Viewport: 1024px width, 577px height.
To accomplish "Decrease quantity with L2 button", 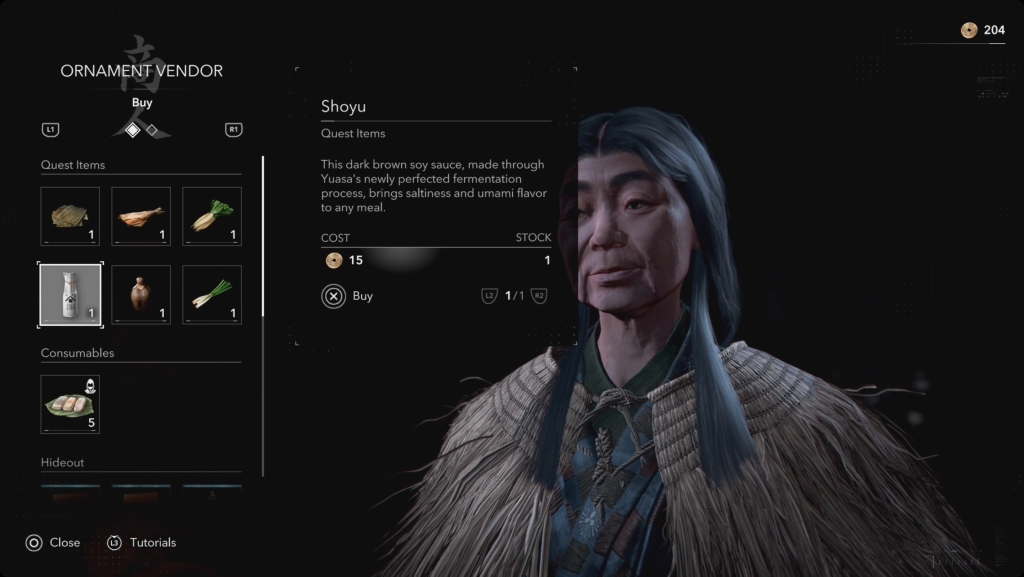I will (x=489, y=296).
